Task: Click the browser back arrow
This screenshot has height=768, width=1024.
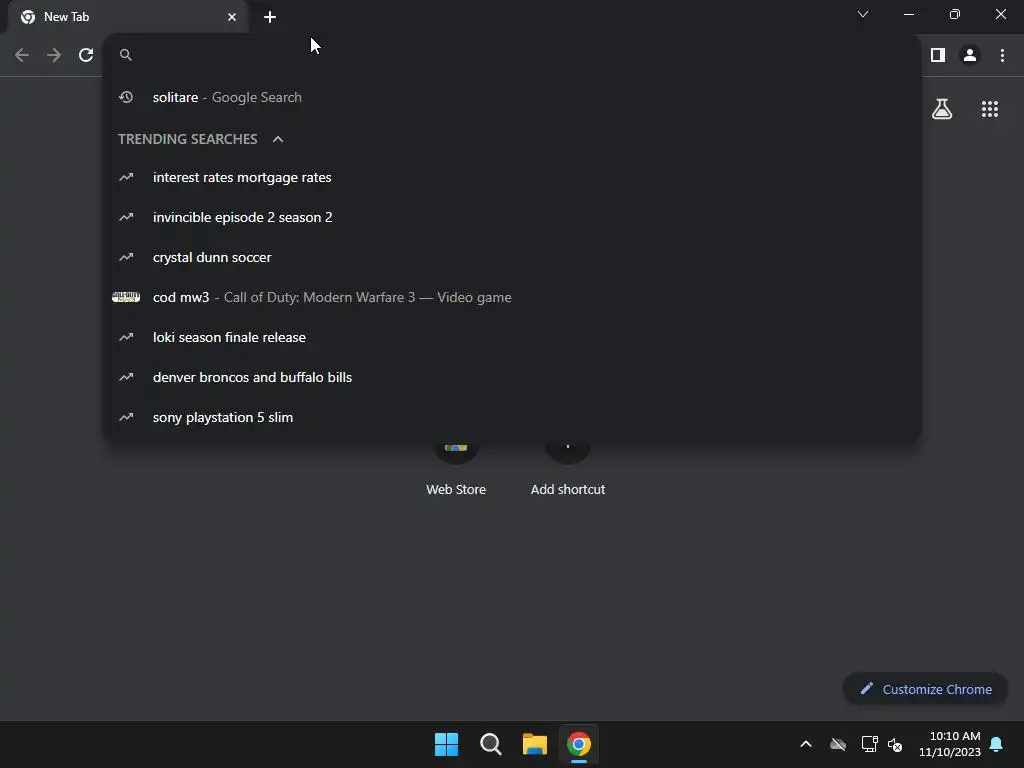Action: coord(22,55)
